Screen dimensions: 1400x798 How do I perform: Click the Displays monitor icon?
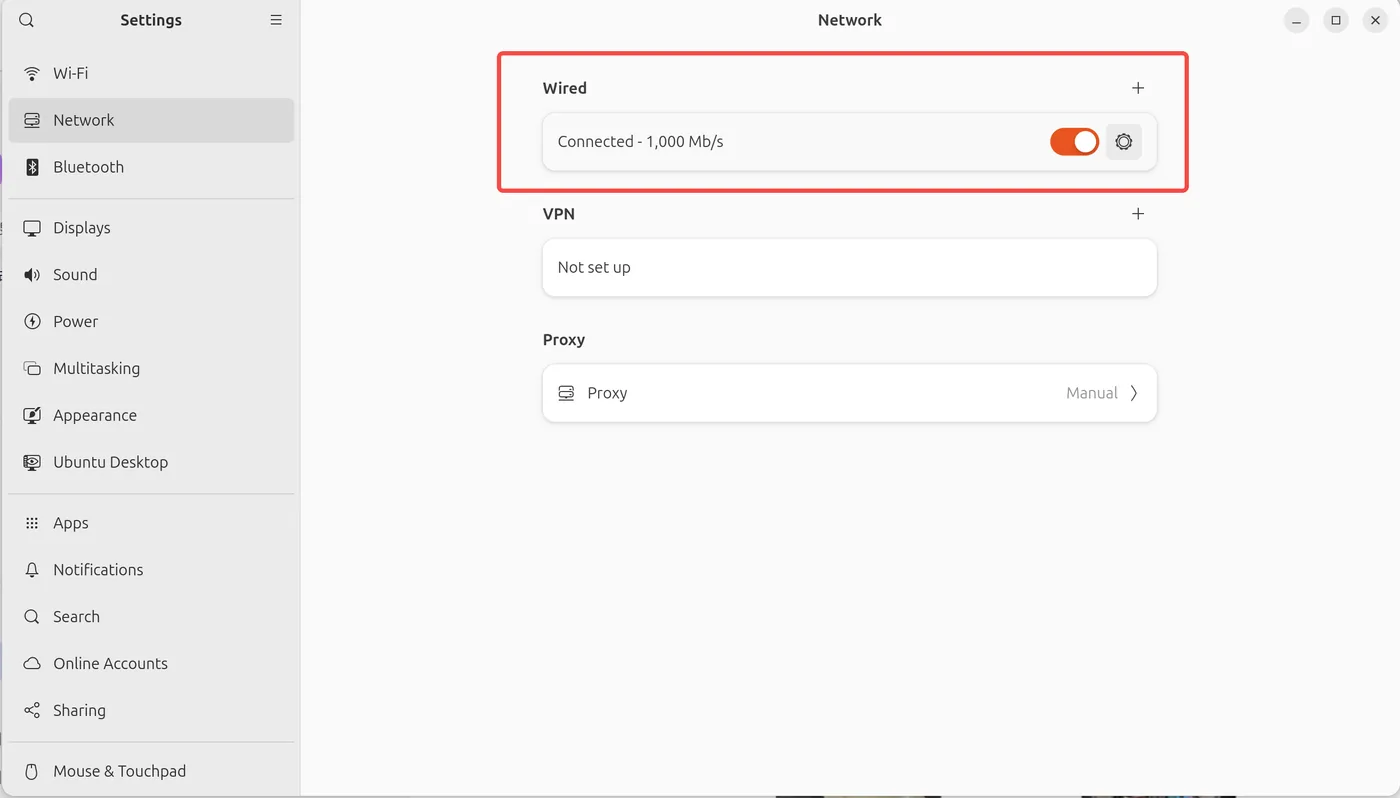coord(32,228)
